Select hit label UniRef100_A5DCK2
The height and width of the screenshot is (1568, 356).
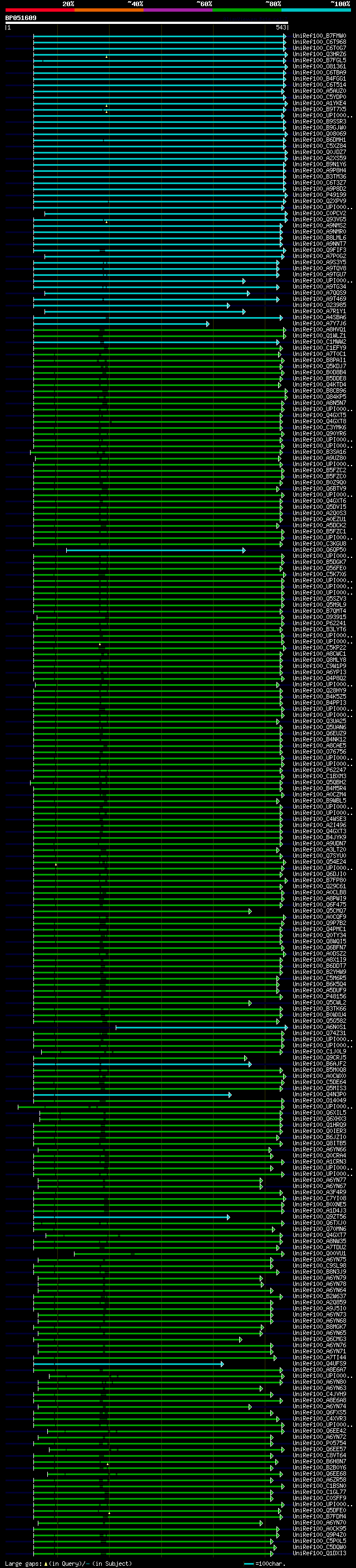(x=319, y=525)
